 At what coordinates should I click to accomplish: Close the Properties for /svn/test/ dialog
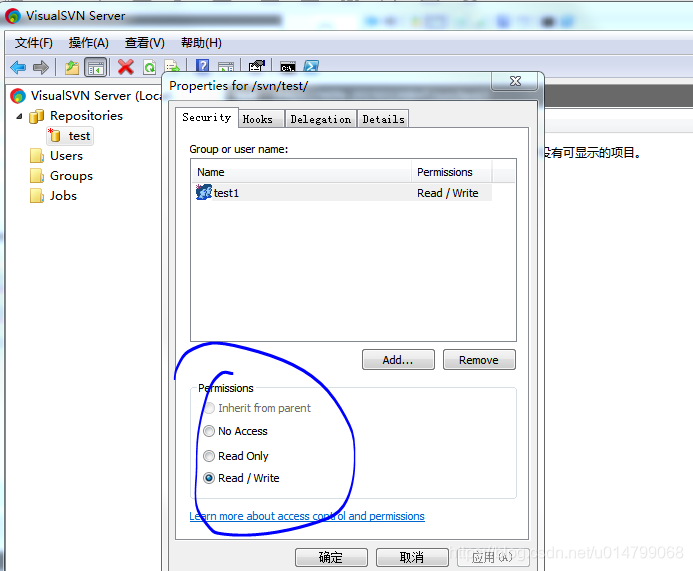point(515,81)
